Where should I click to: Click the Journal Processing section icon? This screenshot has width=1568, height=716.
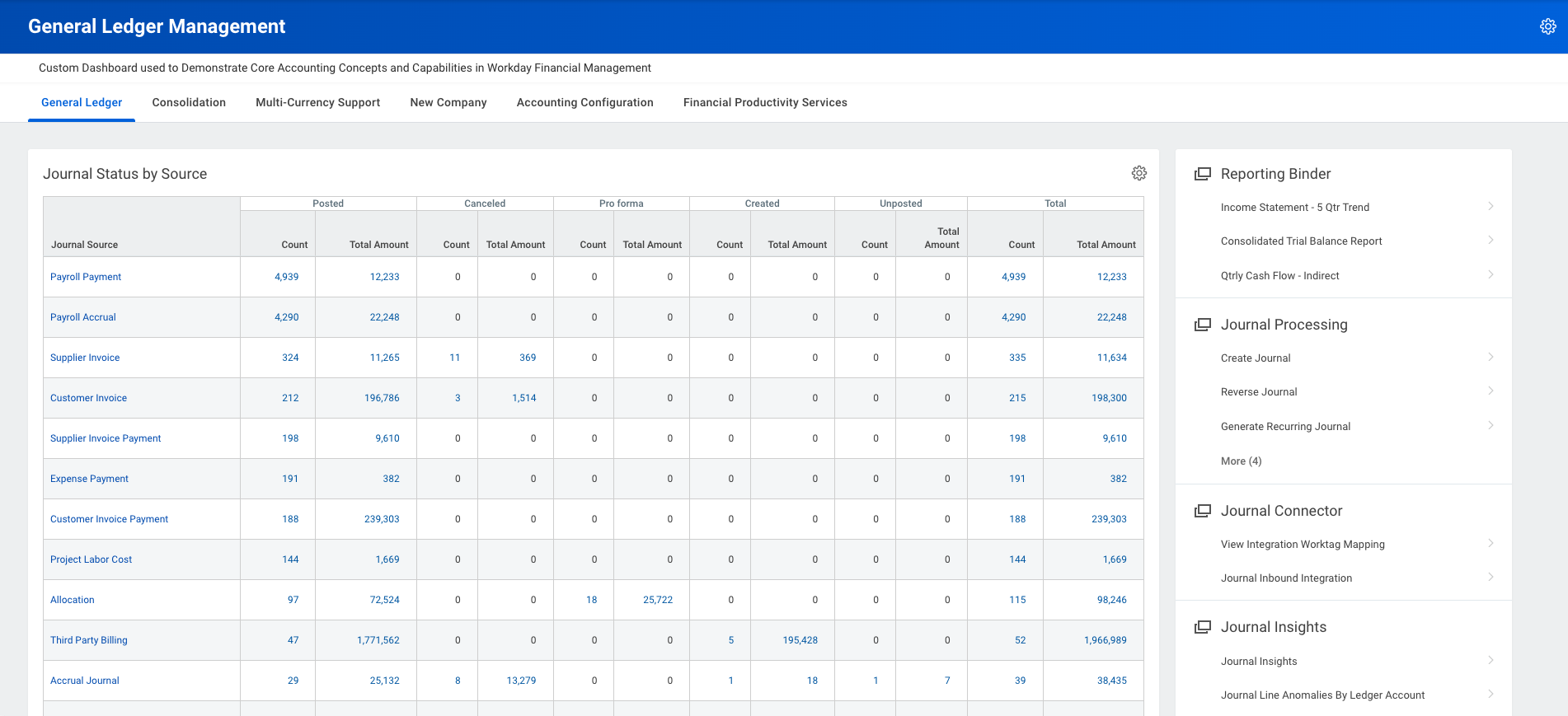[x=1203, y=325]
